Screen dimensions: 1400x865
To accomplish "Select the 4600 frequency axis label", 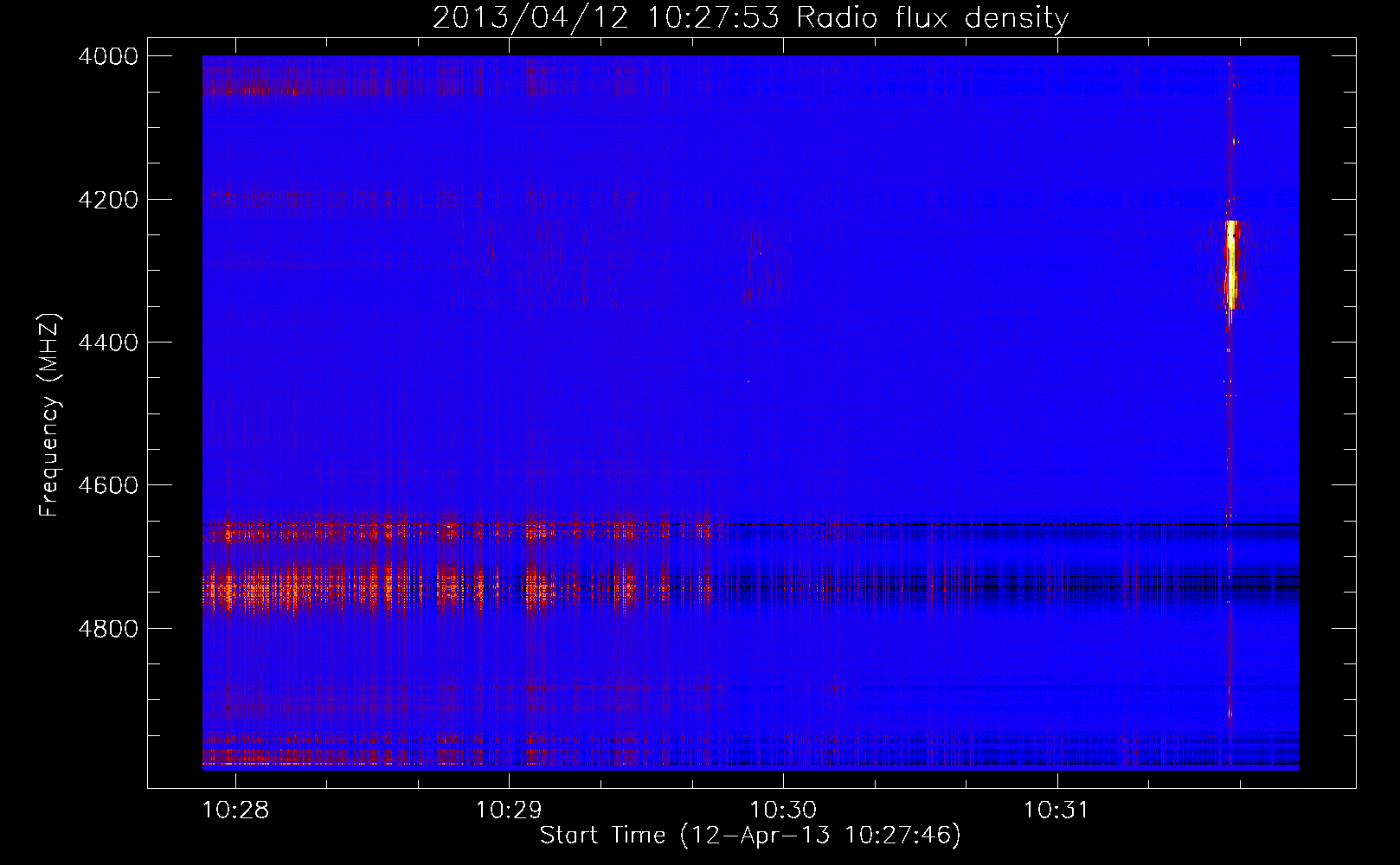I will [x=108, y=485].
